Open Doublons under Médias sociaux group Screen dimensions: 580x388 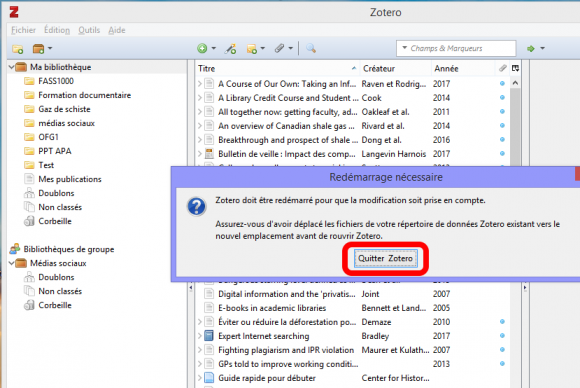tap(56, 277)
